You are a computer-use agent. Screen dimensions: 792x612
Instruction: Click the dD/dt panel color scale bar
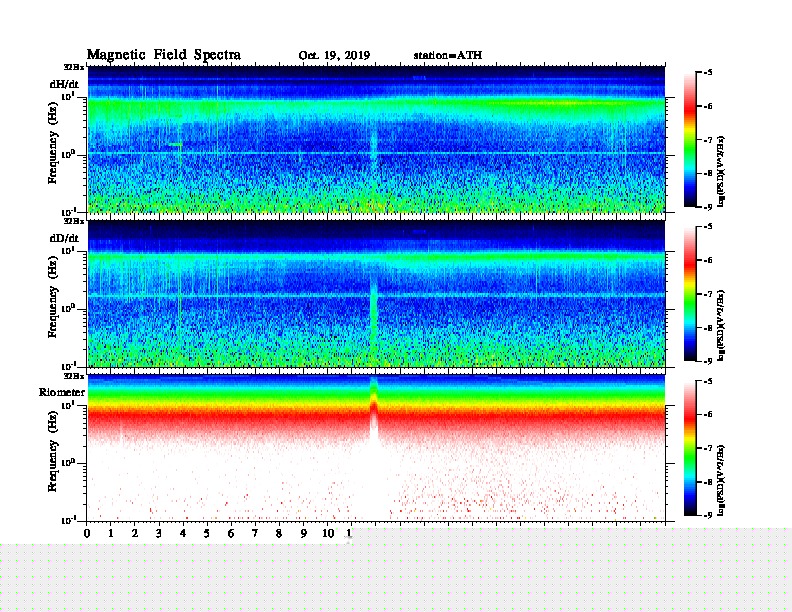point(690,294)
